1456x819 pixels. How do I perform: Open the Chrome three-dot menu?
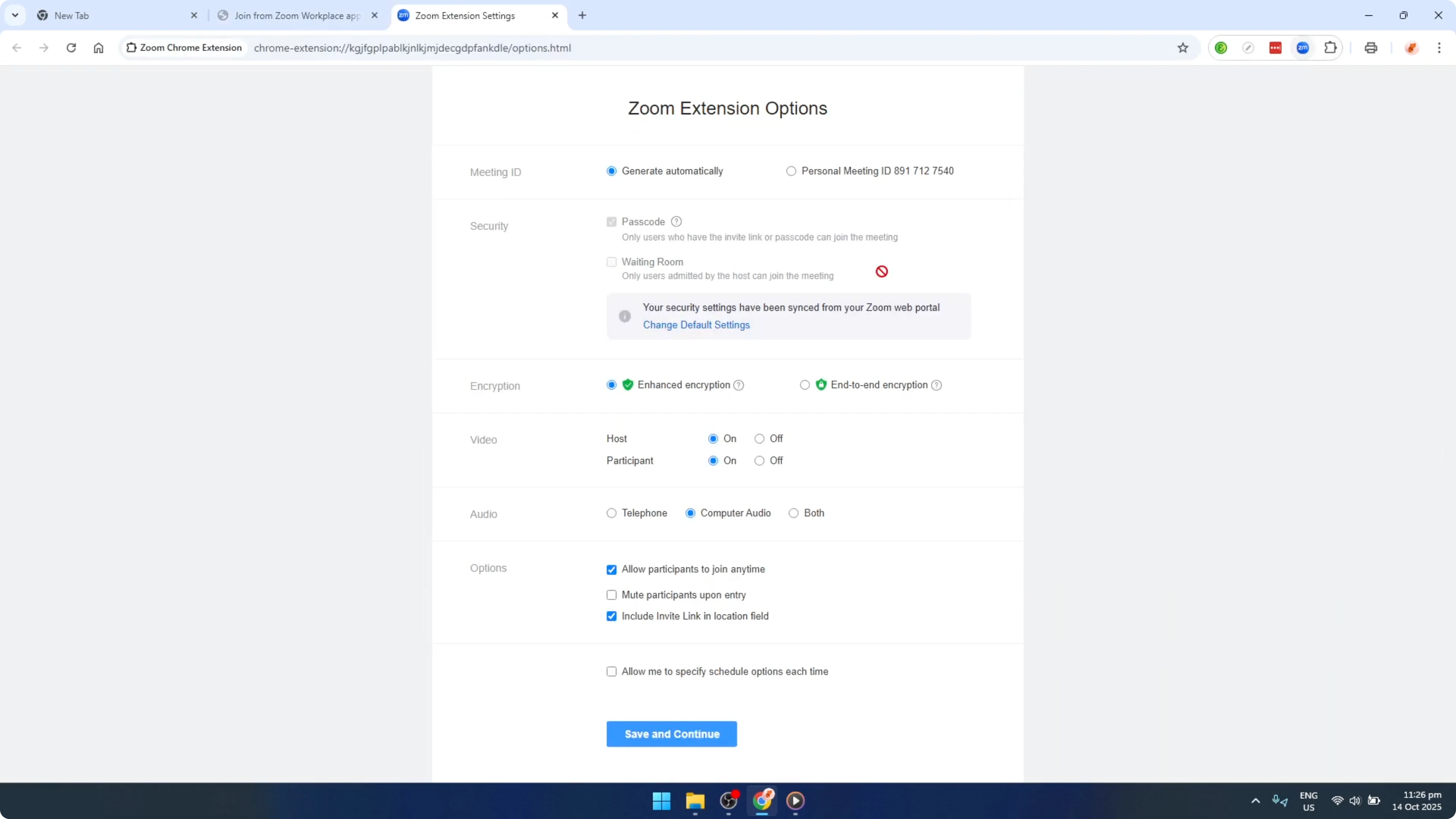(x=1439, y=48)
